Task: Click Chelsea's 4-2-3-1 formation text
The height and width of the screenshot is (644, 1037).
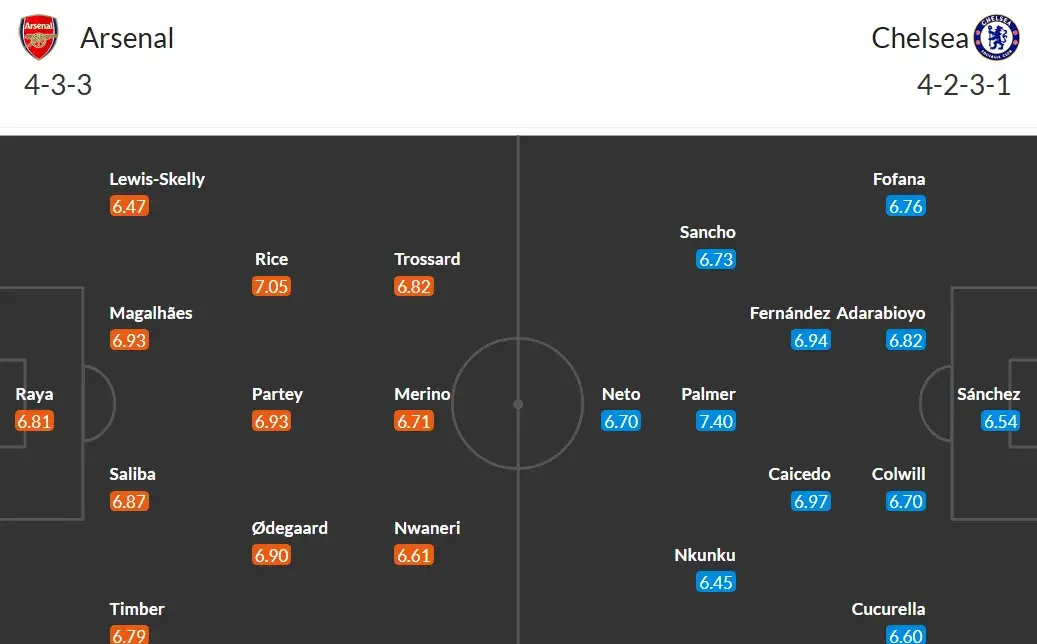Action: pyautogui.click(x=964, y=85)
